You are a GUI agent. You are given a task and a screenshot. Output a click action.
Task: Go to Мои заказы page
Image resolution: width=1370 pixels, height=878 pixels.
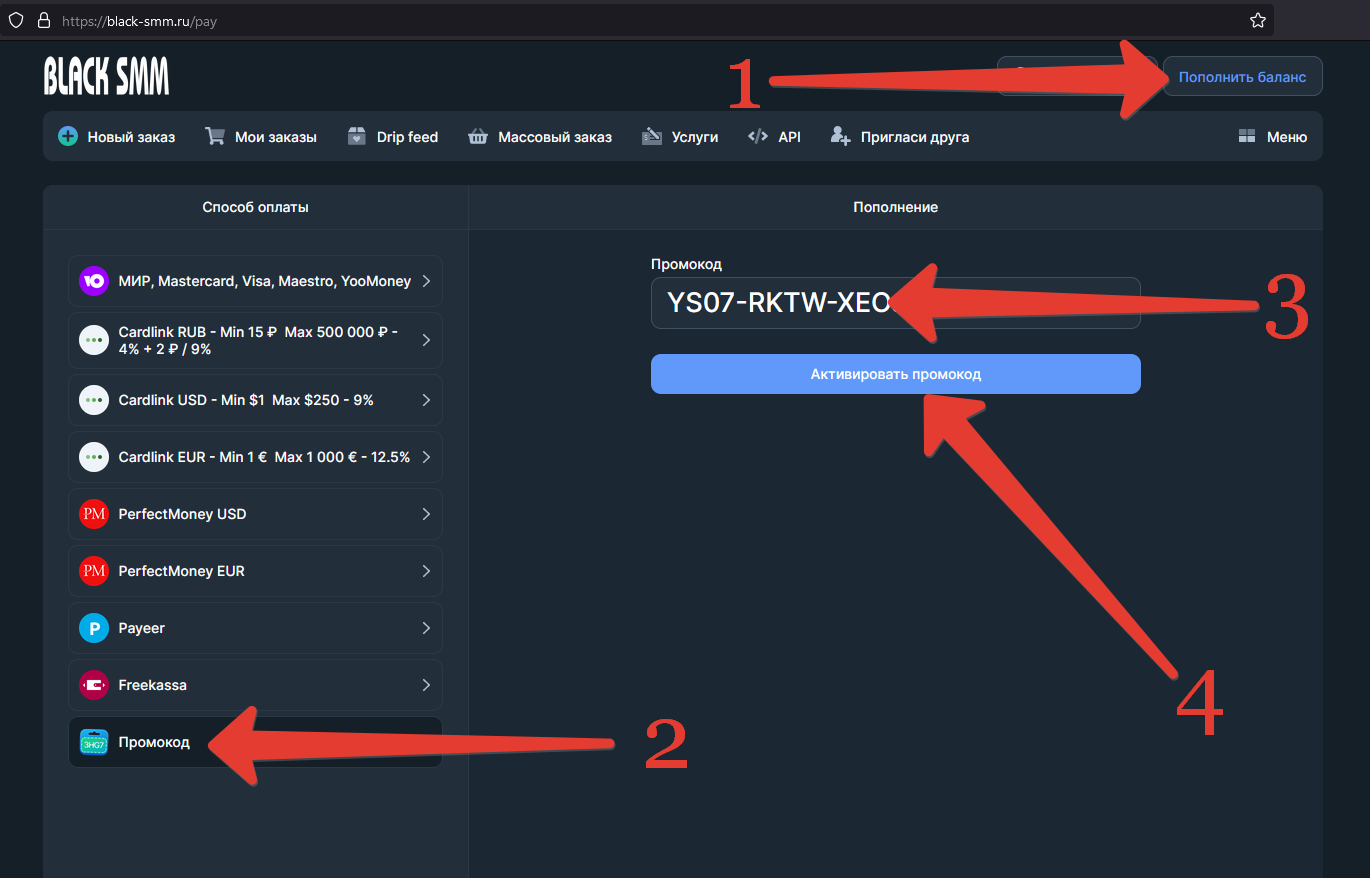pos(261,137)
